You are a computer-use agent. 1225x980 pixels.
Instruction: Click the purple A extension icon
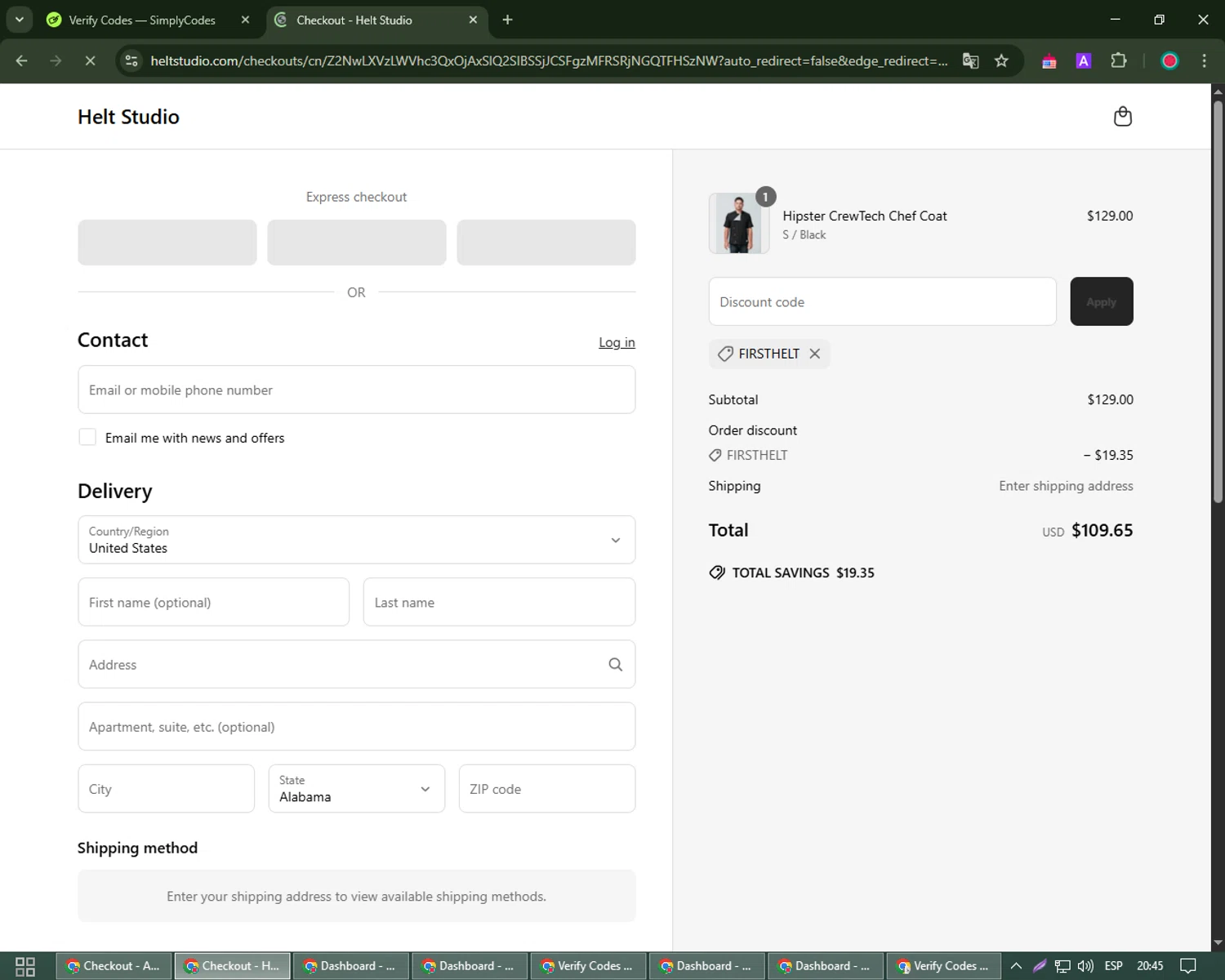click(1084, 61)
